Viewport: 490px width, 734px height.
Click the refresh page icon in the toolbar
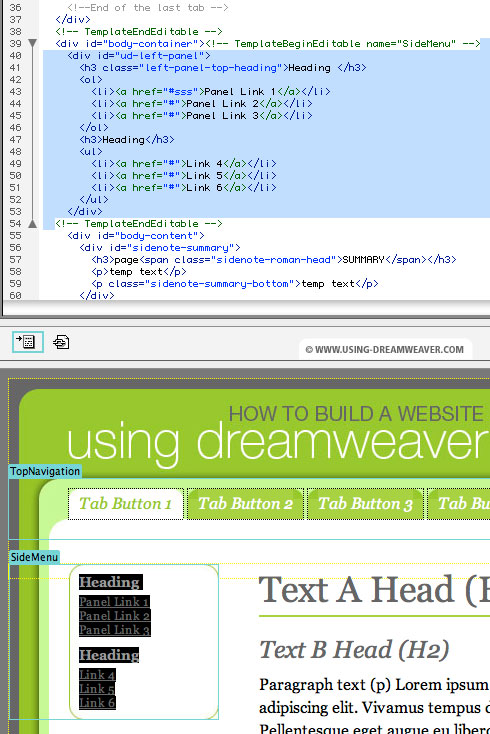click(61, 342)
